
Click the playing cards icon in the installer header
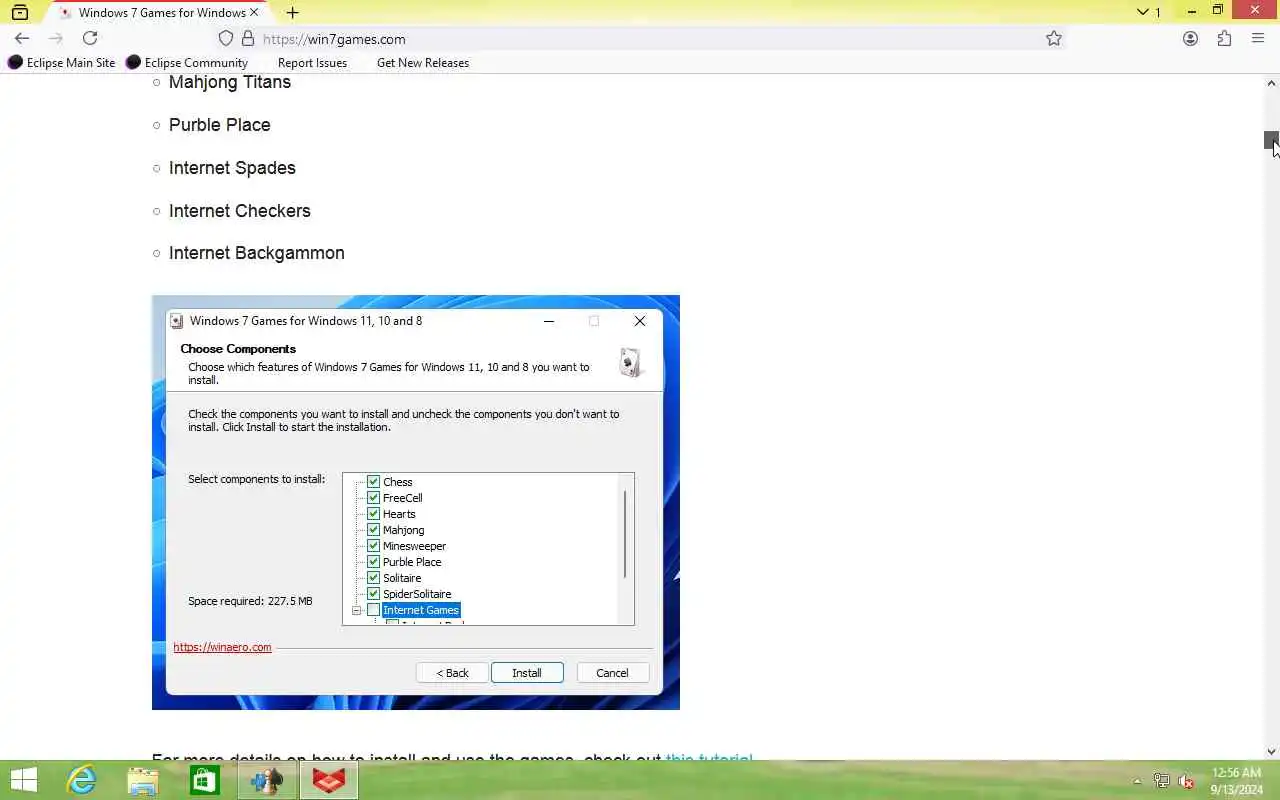click(x=630, y=362)
